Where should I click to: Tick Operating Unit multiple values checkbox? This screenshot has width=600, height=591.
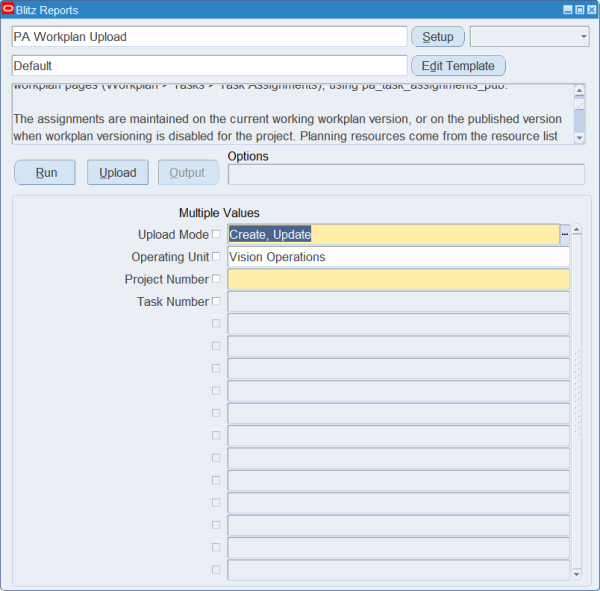pos(216,256)
